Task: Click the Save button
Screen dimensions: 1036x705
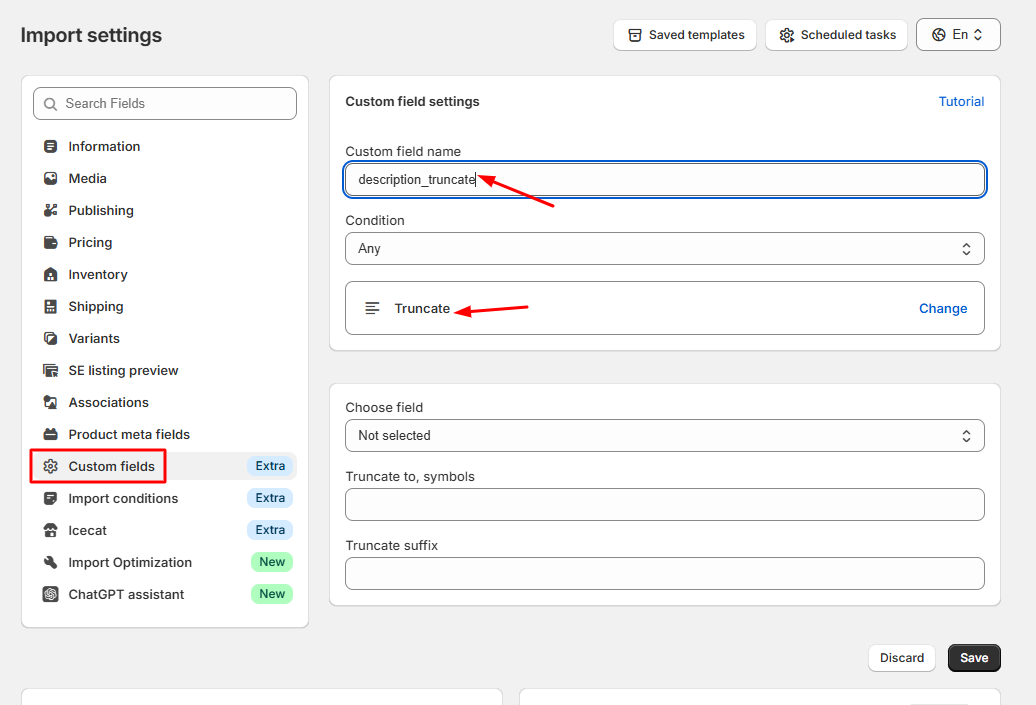Action: pos(974,658)
